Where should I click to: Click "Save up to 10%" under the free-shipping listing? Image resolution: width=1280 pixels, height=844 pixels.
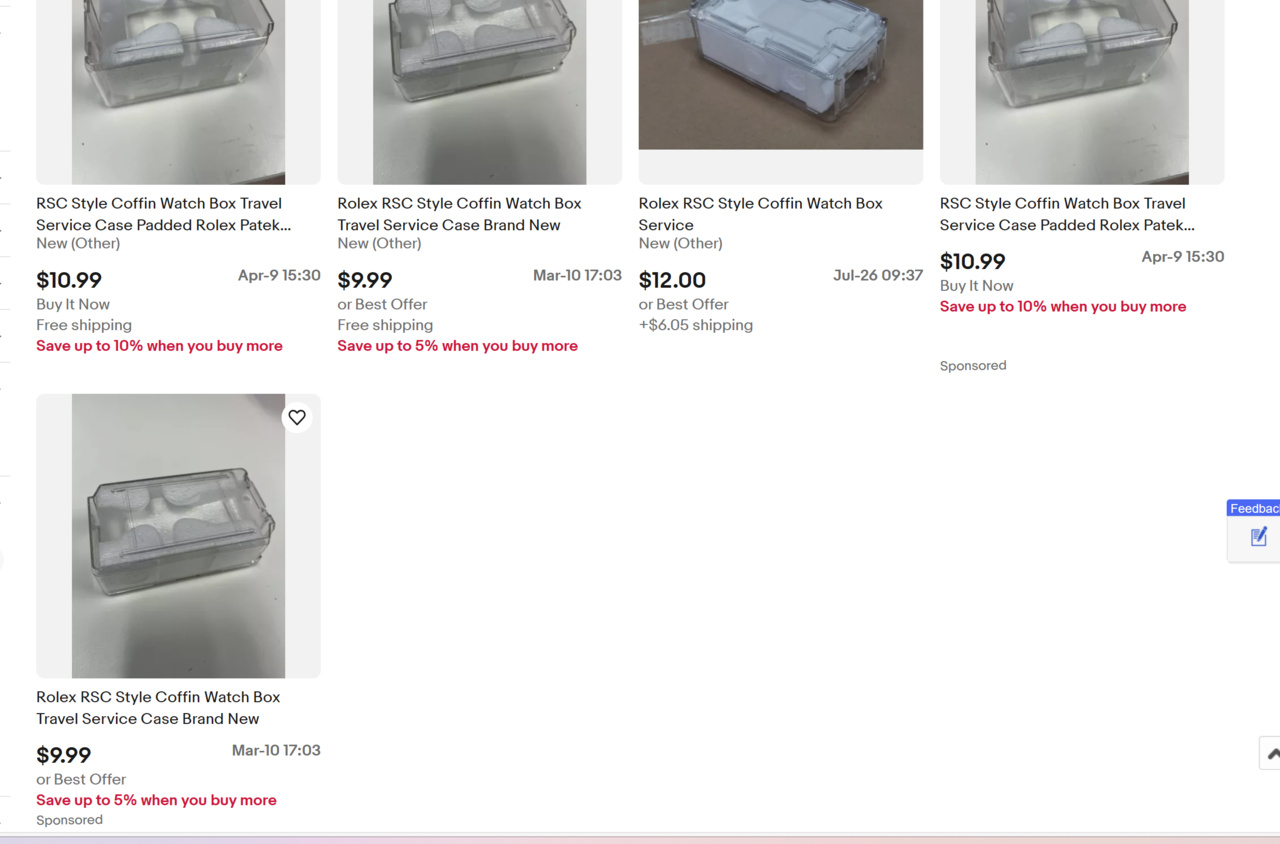pos(159,346)
